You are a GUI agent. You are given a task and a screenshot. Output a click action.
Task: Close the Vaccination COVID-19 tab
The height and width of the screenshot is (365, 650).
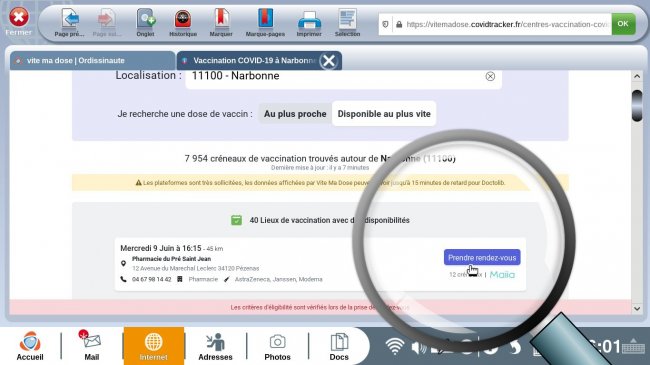coord(329,61)
